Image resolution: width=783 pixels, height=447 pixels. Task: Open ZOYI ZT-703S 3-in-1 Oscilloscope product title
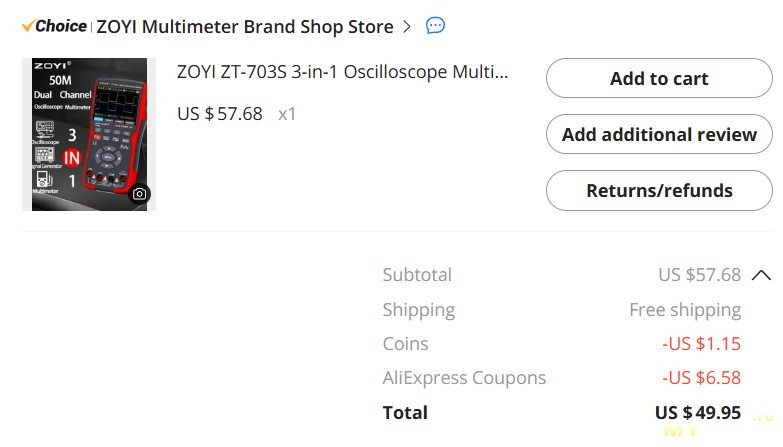[343, 72]
